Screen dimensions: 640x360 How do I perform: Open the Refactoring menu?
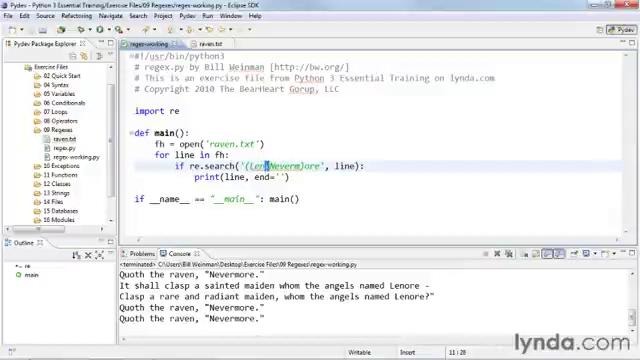pyautogui.click(x=76, y=16)
